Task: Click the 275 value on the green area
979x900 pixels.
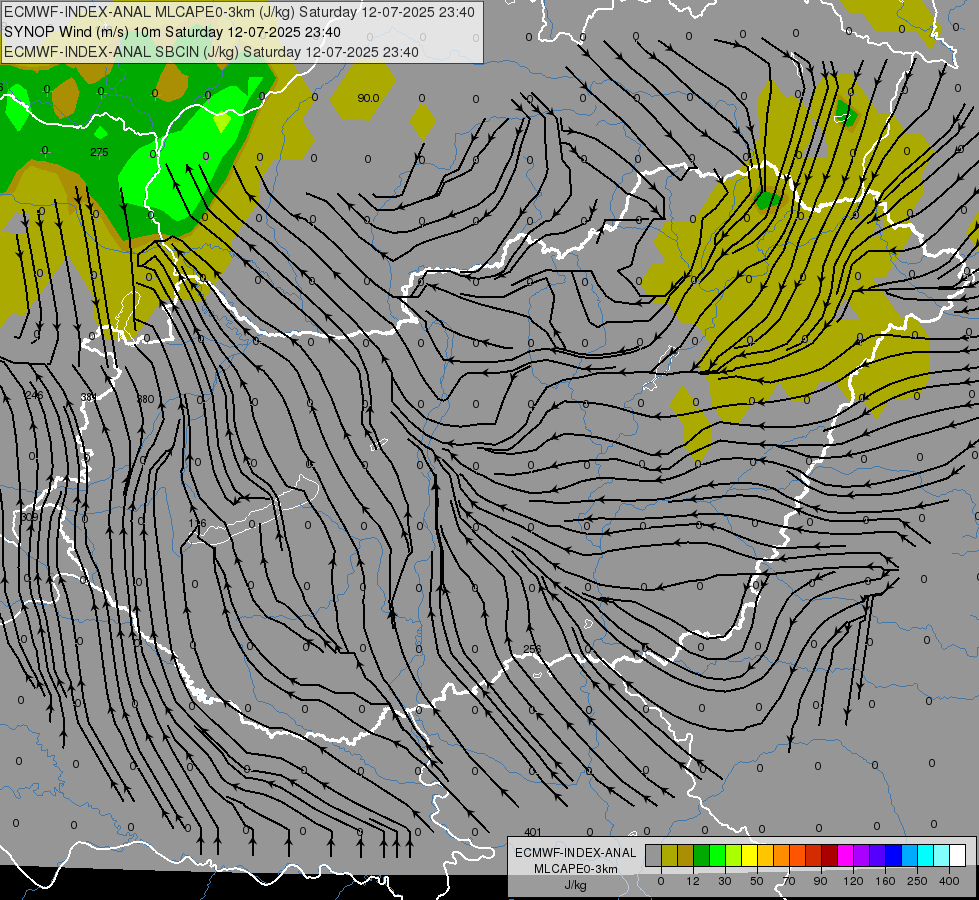Action: click(x=99, y=152)
